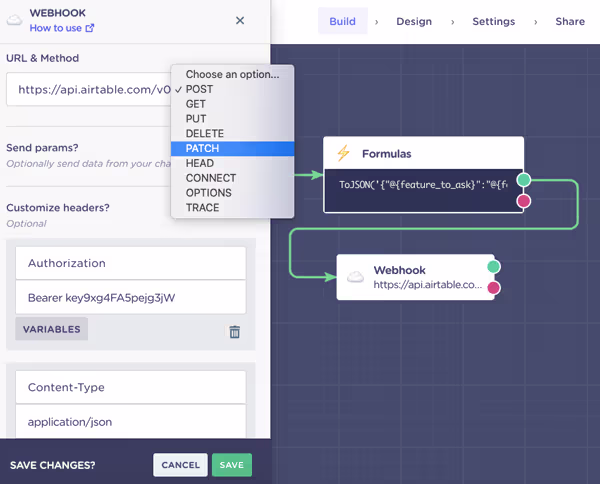Select PUT method option

pos(233,119)
